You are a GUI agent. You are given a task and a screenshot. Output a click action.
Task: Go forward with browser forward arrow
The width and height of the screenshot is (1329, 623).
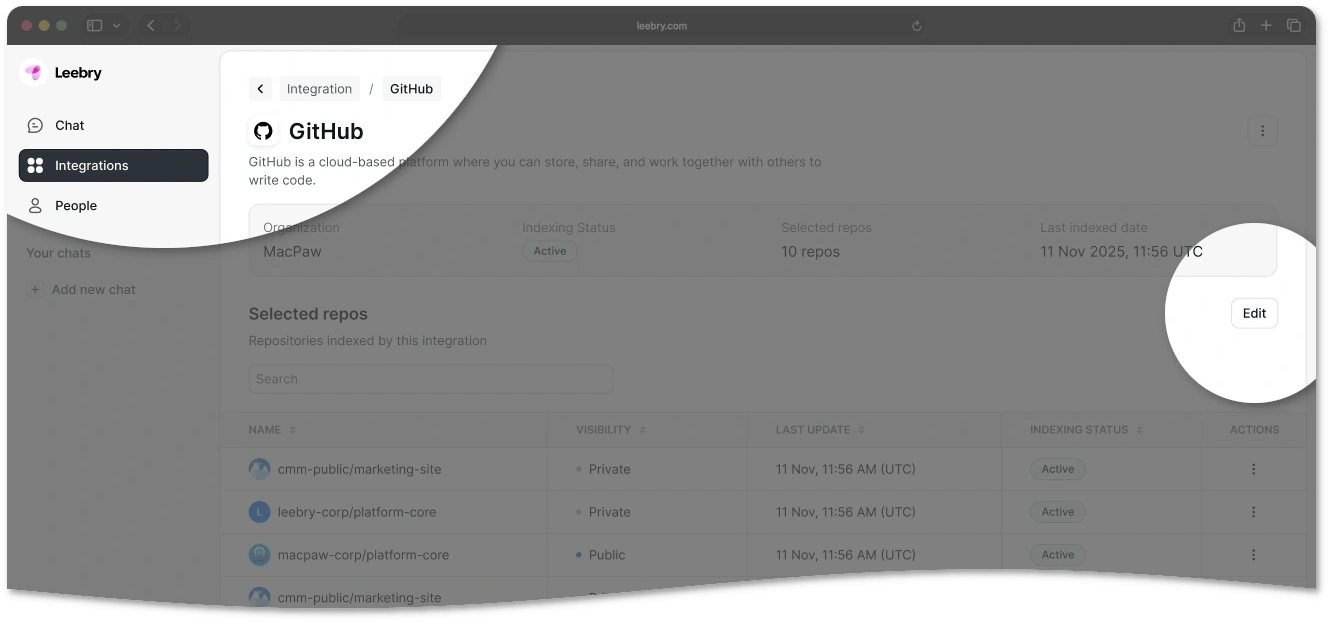(x=177, y=25)
